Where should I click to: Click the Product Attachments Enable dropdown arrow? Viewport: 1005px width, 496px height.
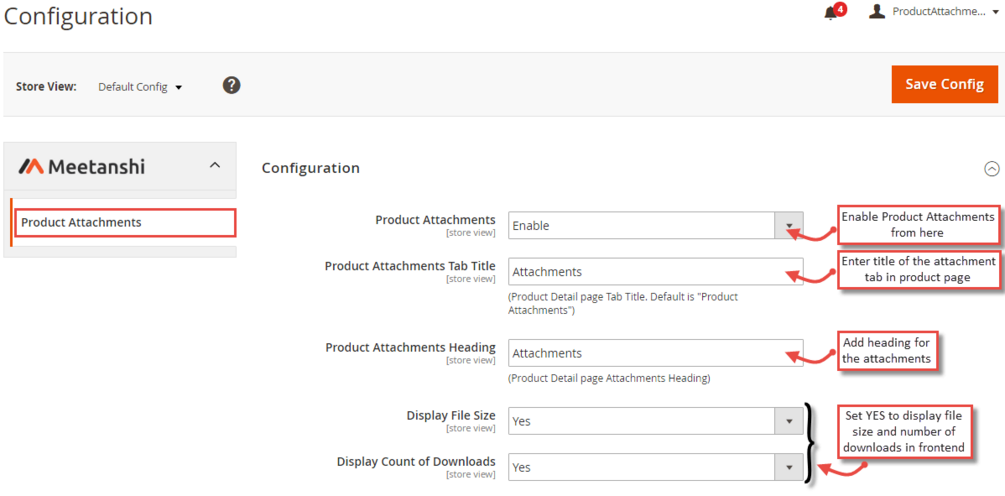[789, 225]
